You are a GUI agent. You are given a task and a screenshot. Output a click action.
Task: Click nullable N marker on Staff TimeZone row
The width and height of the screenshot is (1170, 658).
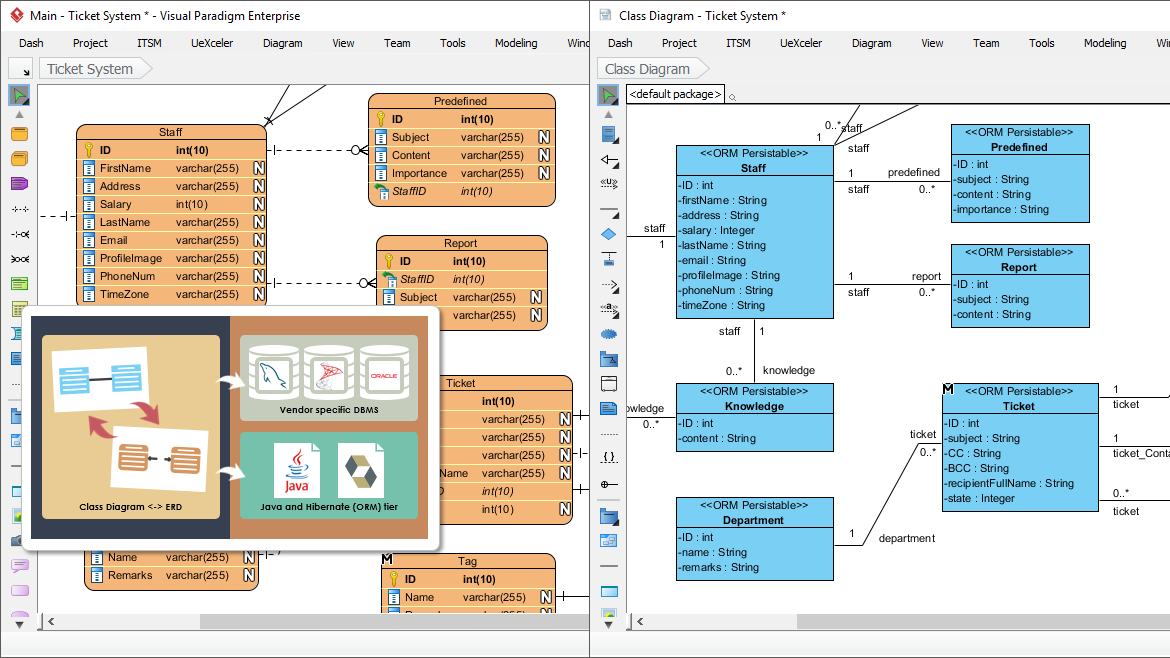(258, 294)
